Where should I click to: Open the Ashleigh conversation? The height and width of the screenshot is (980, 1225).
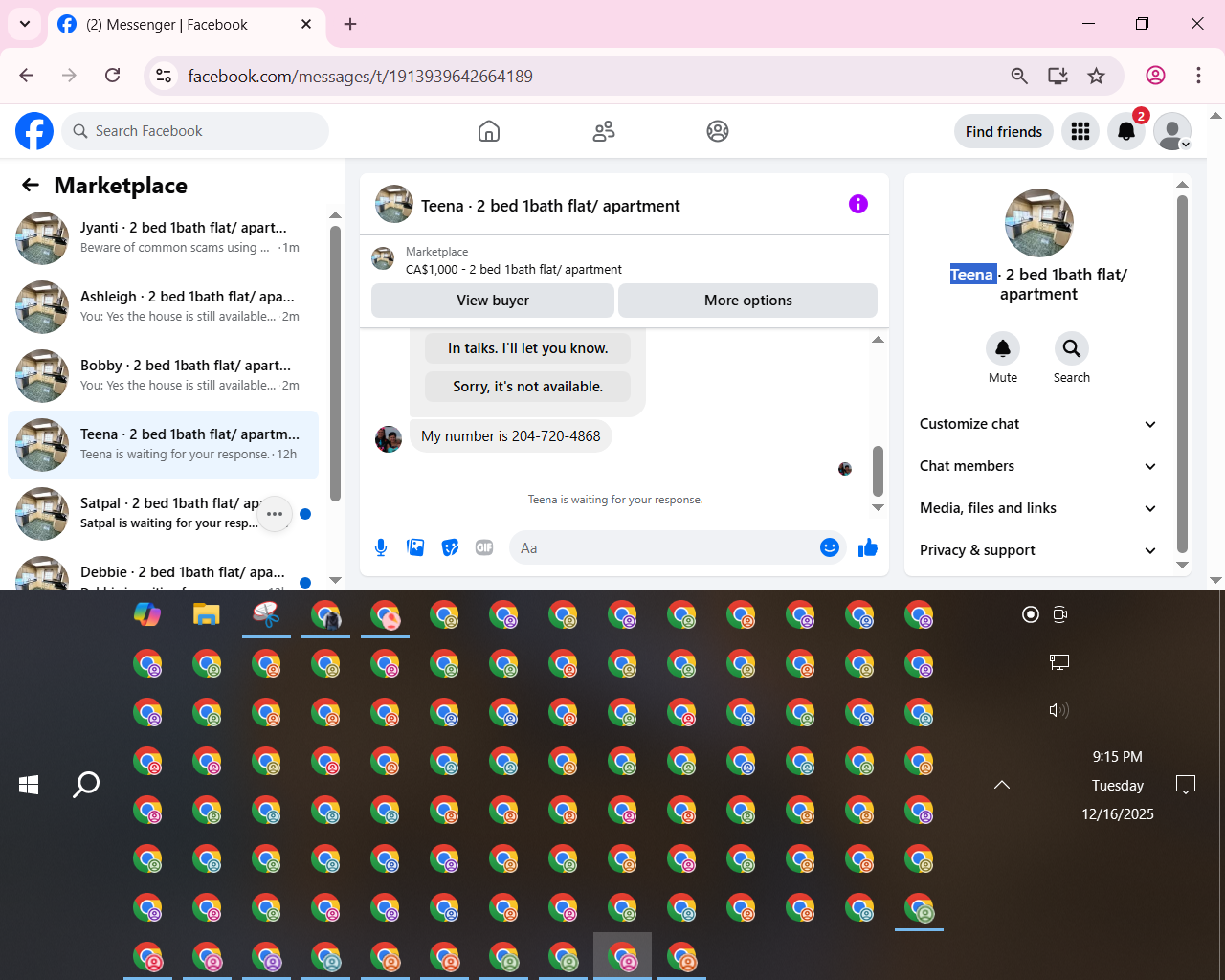pyautogui.click(x=163, y=307)
